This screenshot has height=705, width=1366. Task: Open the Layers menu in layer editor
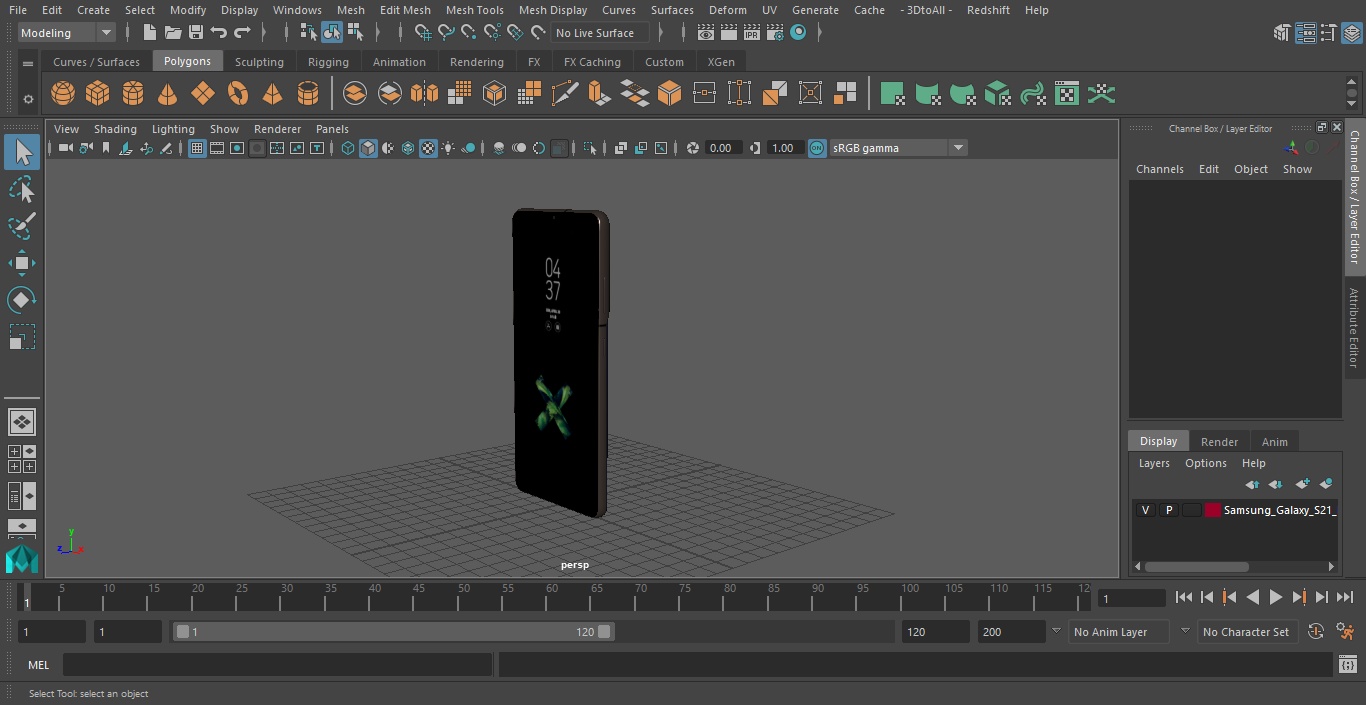click(1154, 463)
